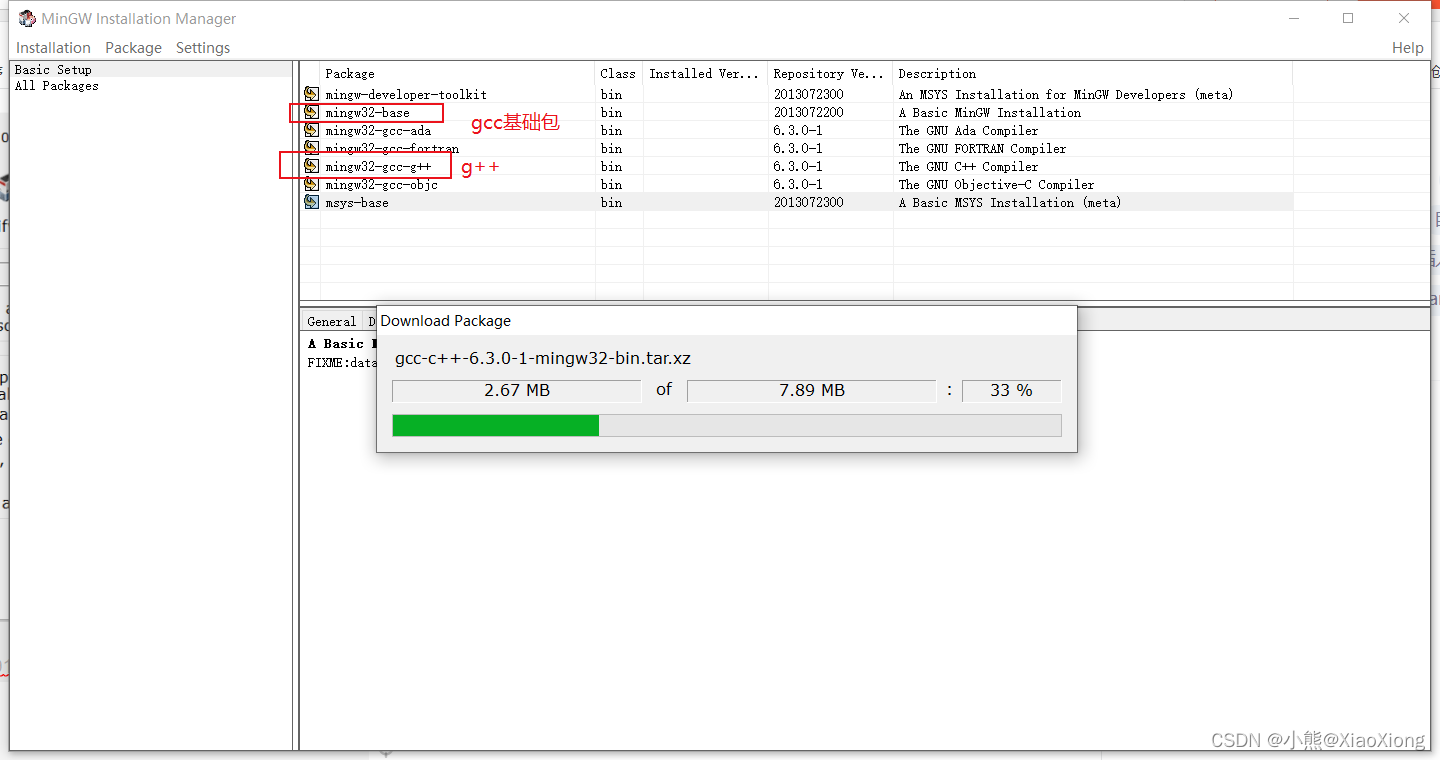
Task: Click the Repository Version column header
Action: click(830, 73)
